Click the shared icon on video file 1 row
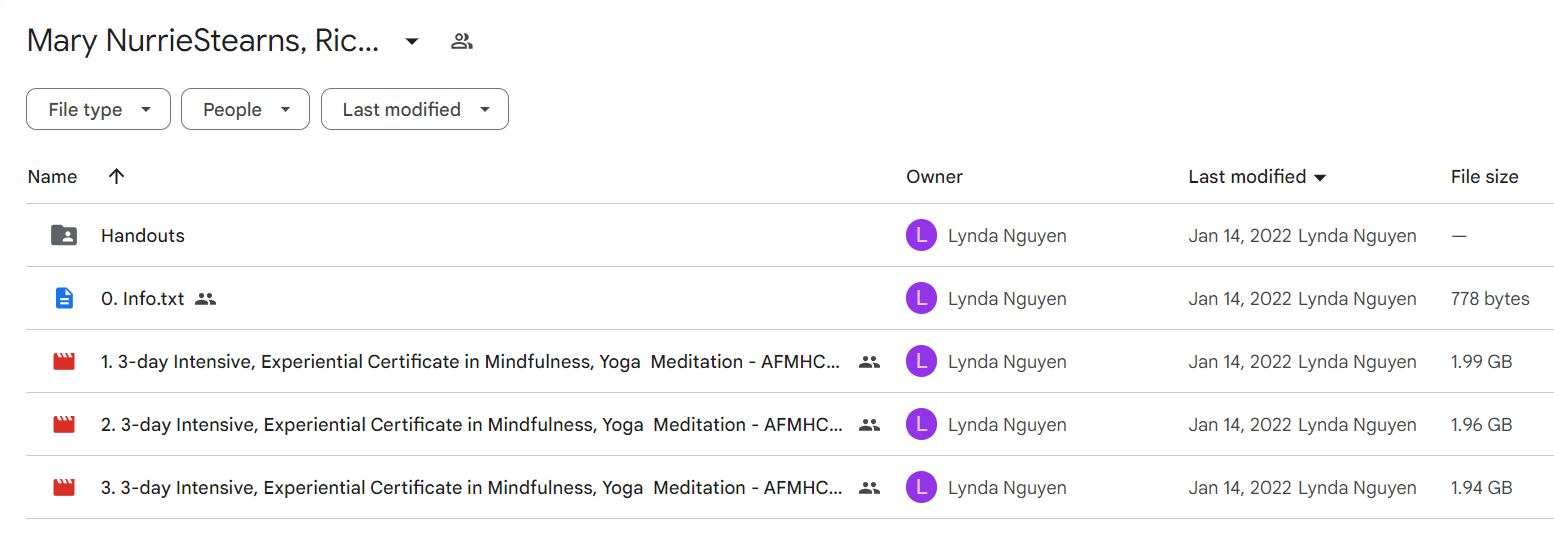Viewport: 1554px width, 544px height. pos(870,362)
